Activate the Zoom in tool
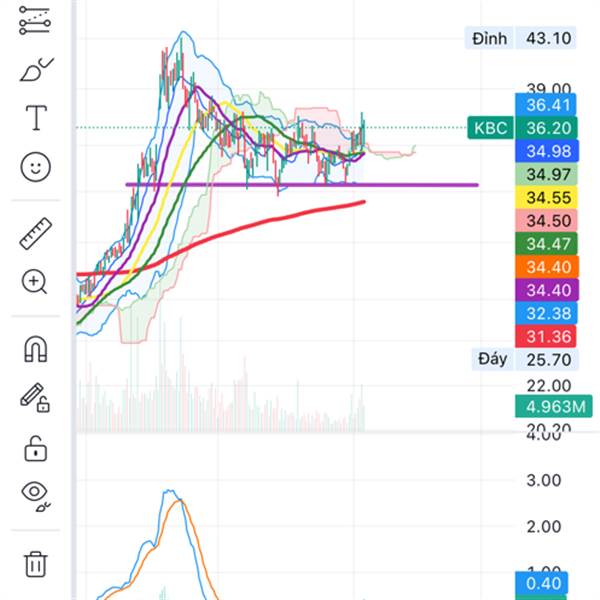The width and height of the screenshot is (600, 600). [x=34, y=282]
